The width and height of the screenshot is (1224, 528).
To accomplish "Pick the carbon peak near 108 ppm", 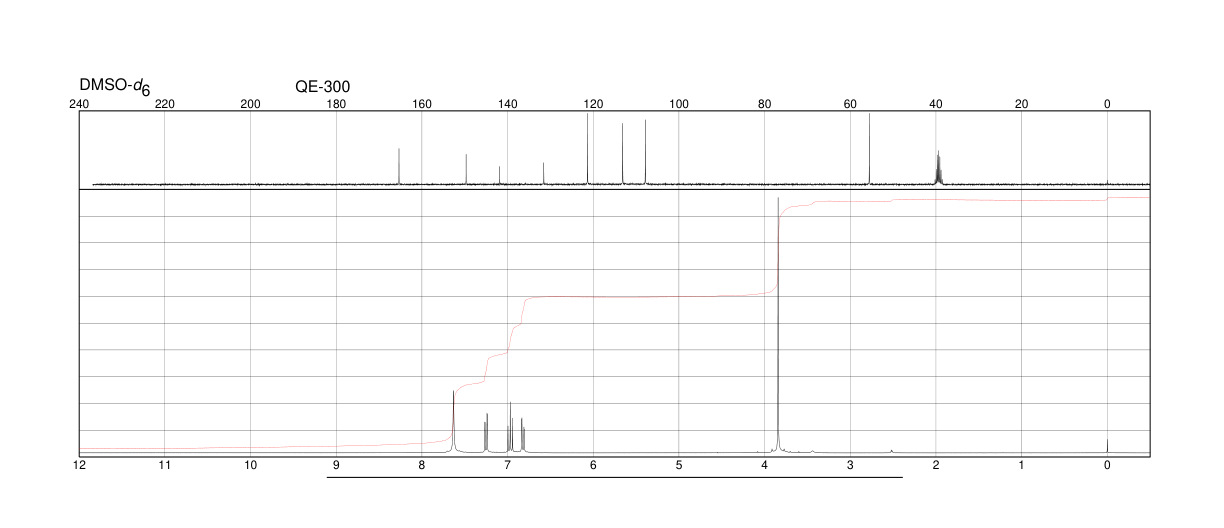I will [645, 152].
